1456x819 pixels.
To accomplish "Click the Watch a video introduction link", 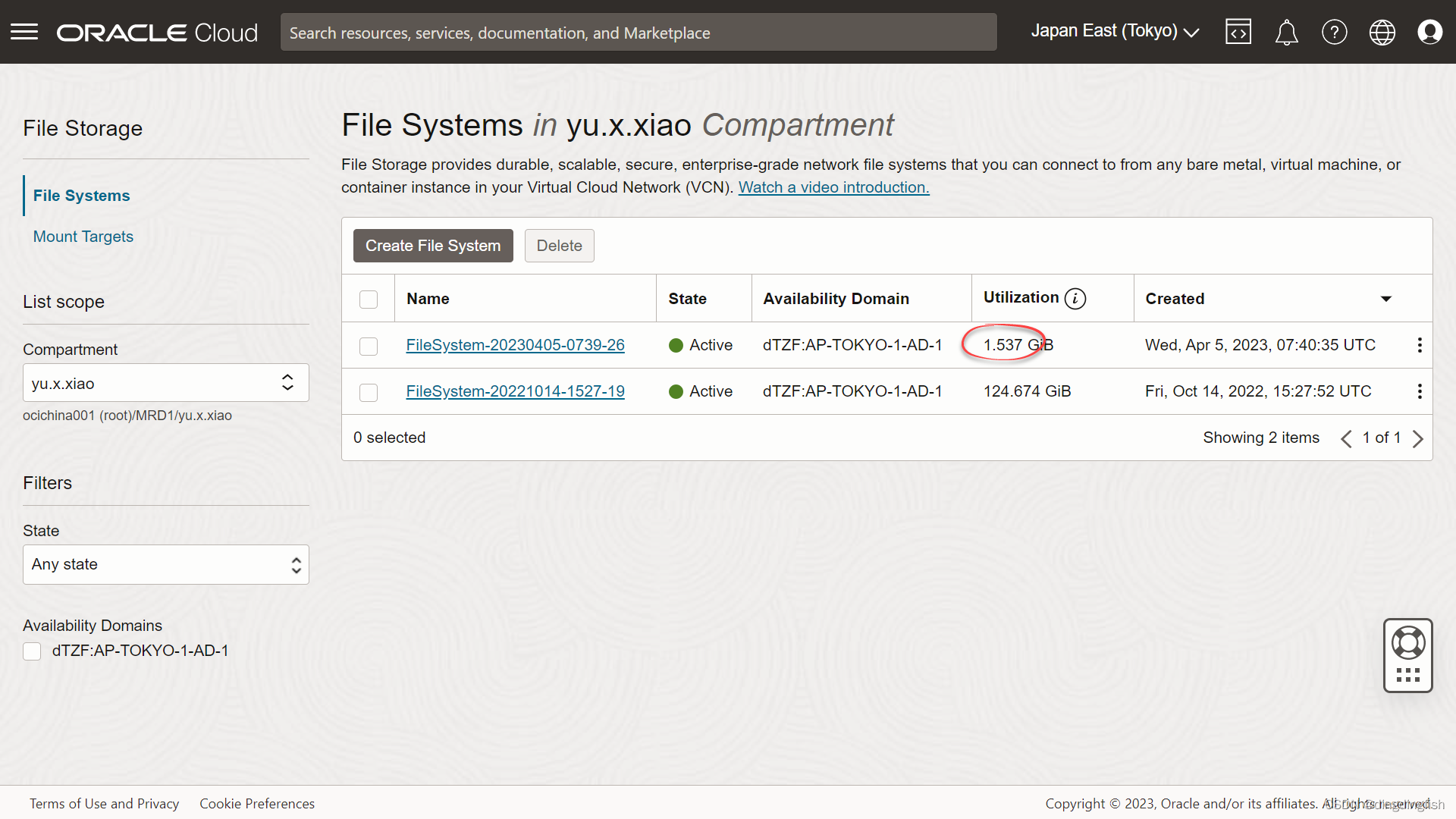I will click(x=834, y=187).
